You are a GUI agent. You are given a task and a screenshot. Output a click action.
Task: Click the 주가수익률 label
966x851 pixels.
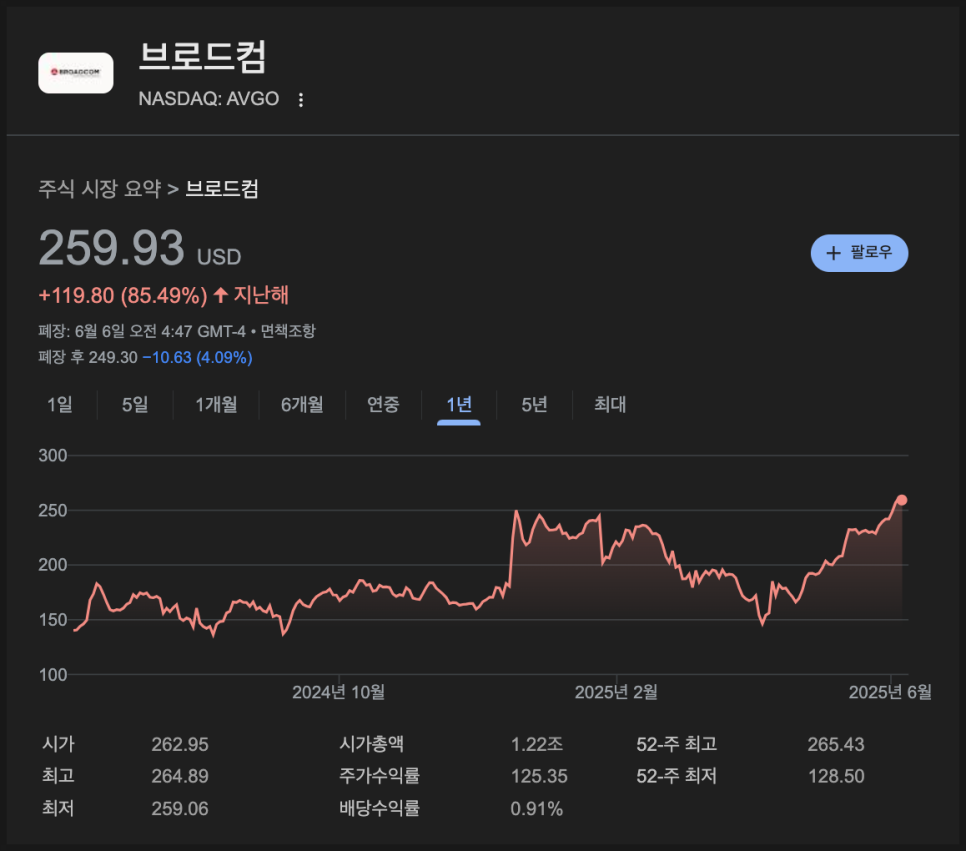click(380, 776)
